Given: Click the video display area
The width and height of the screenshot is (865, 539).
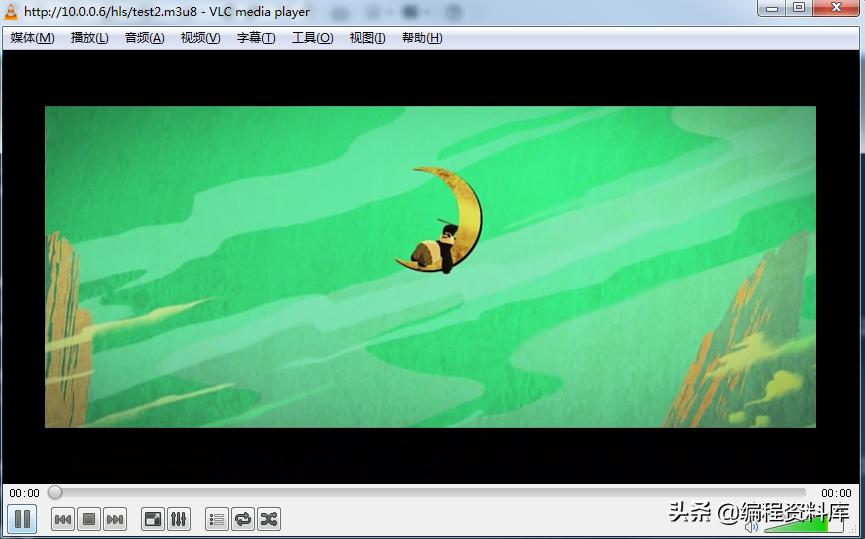Looking at the screenshot, I should pos(430,266).
